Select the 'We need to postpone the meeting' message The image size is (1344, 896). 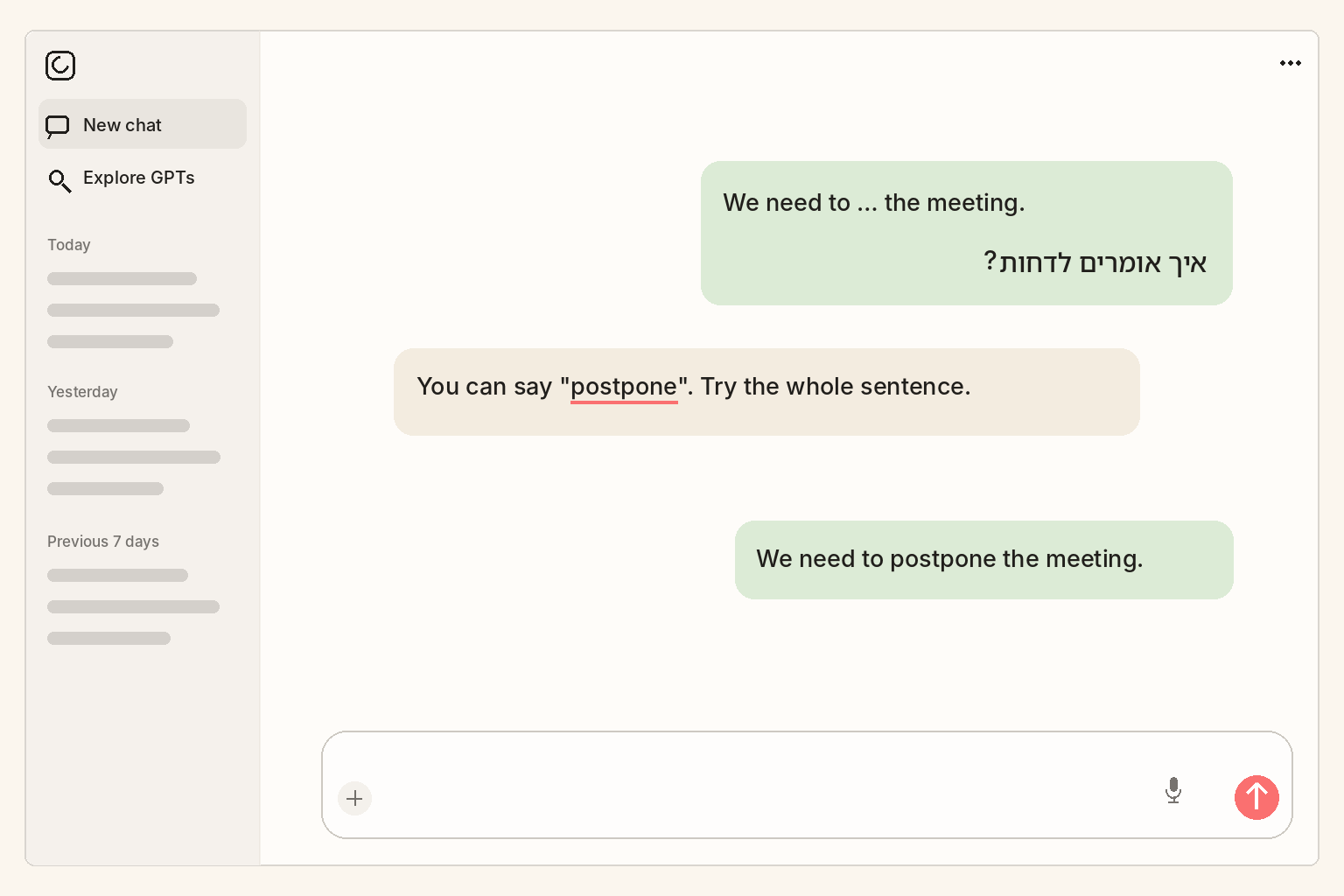(983, 560)
